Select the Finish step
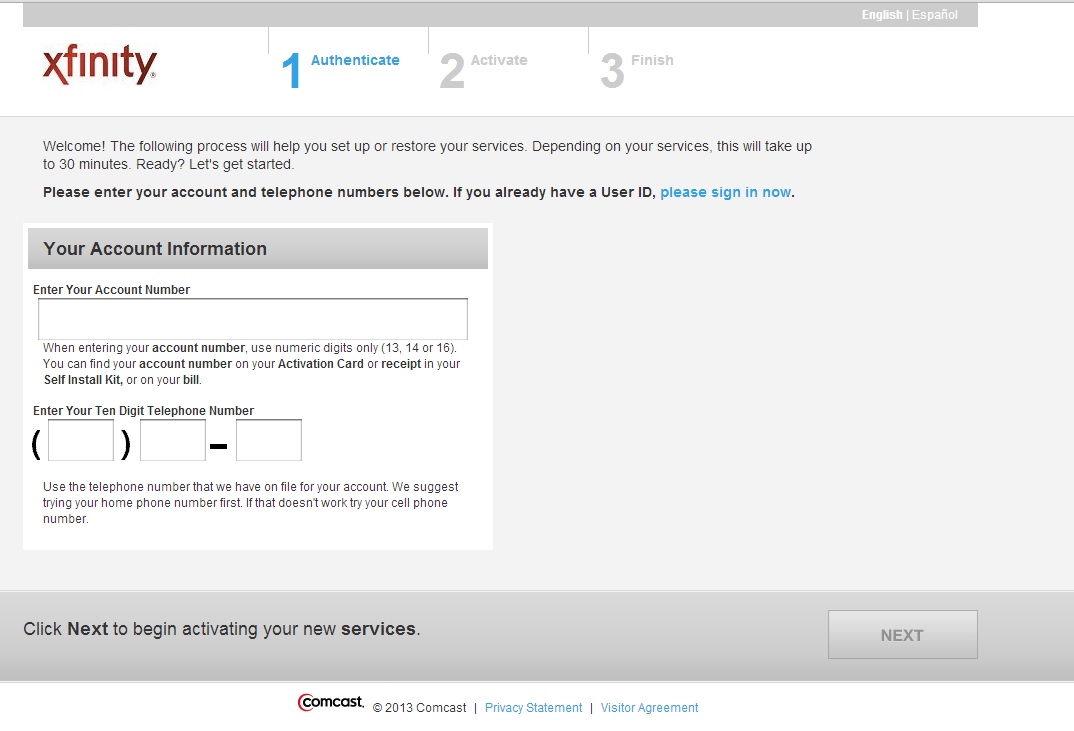 click(652, 60)
